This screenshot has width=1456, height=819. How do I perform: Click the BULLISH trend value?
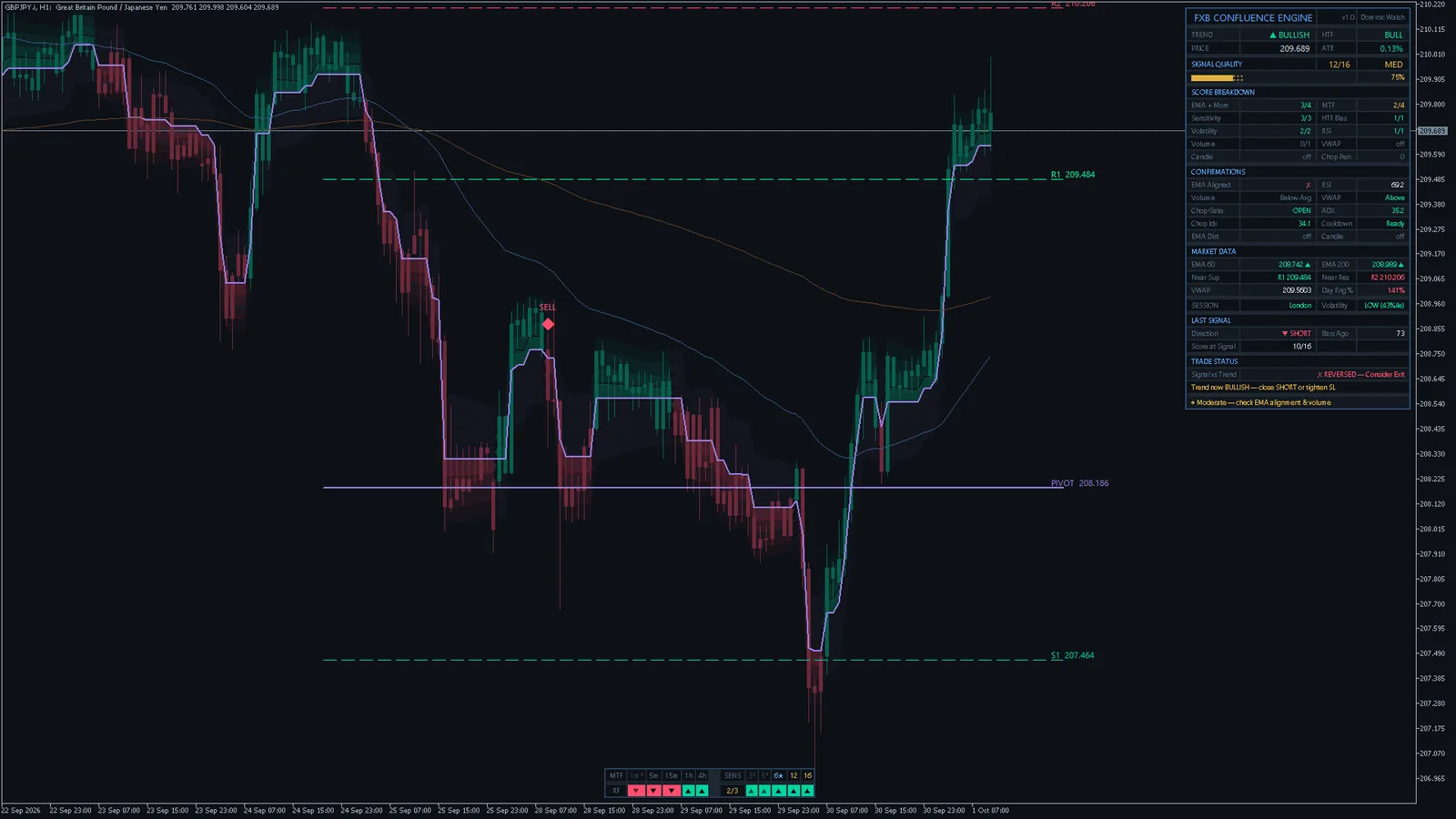pos(1289,35)
